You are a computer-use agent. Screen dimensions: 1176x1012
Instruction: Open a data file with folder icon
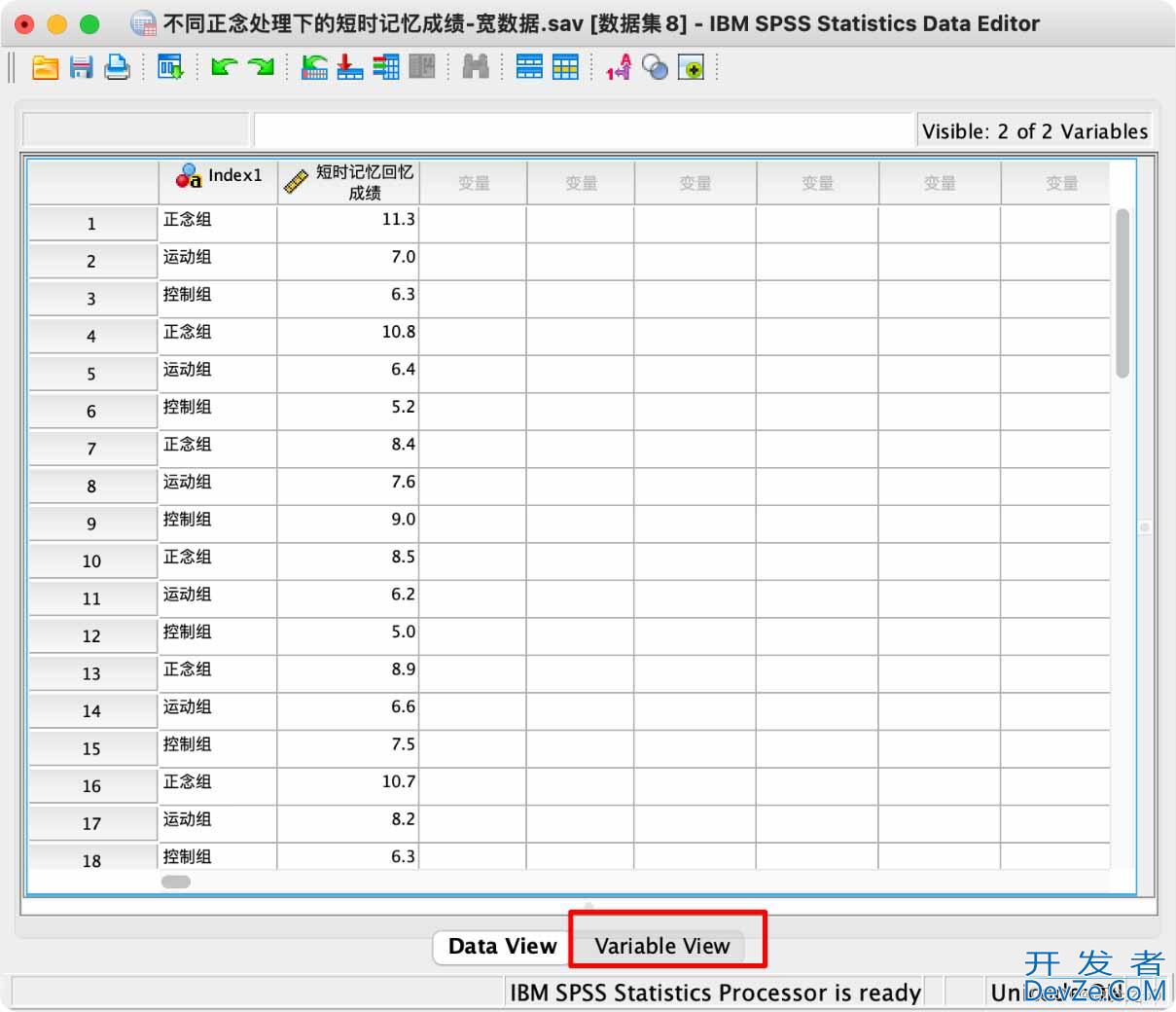point(46,67)
